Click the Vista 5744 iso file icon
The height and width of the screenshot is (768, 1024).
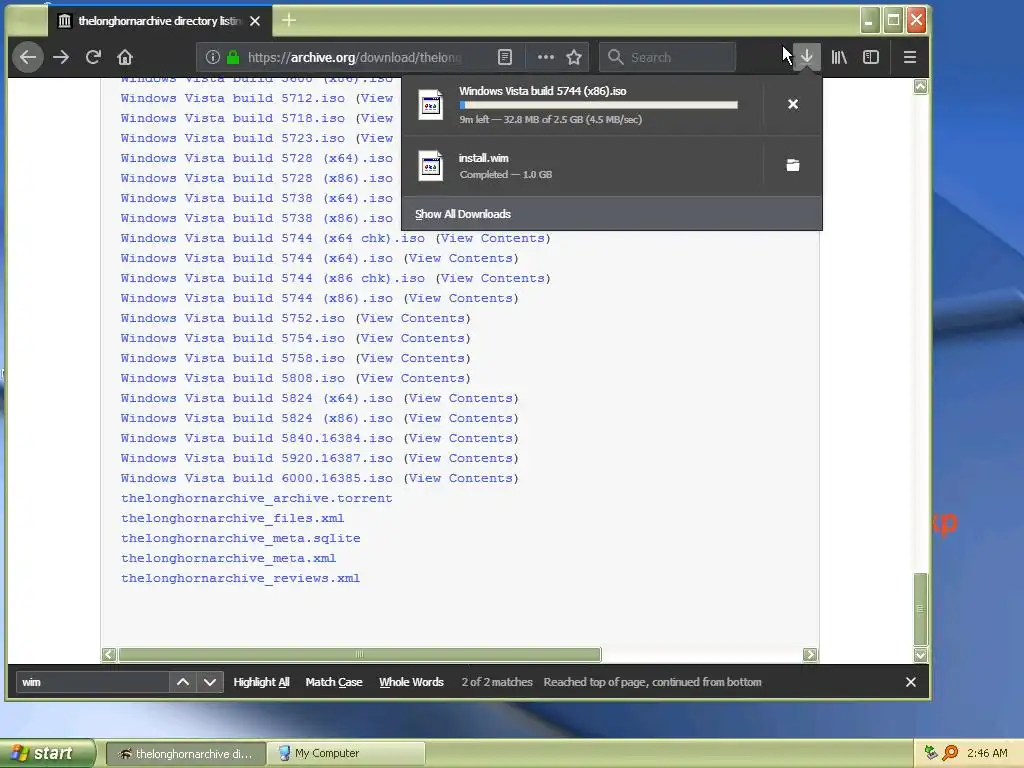pyautogui.click(x=431, y=104)
